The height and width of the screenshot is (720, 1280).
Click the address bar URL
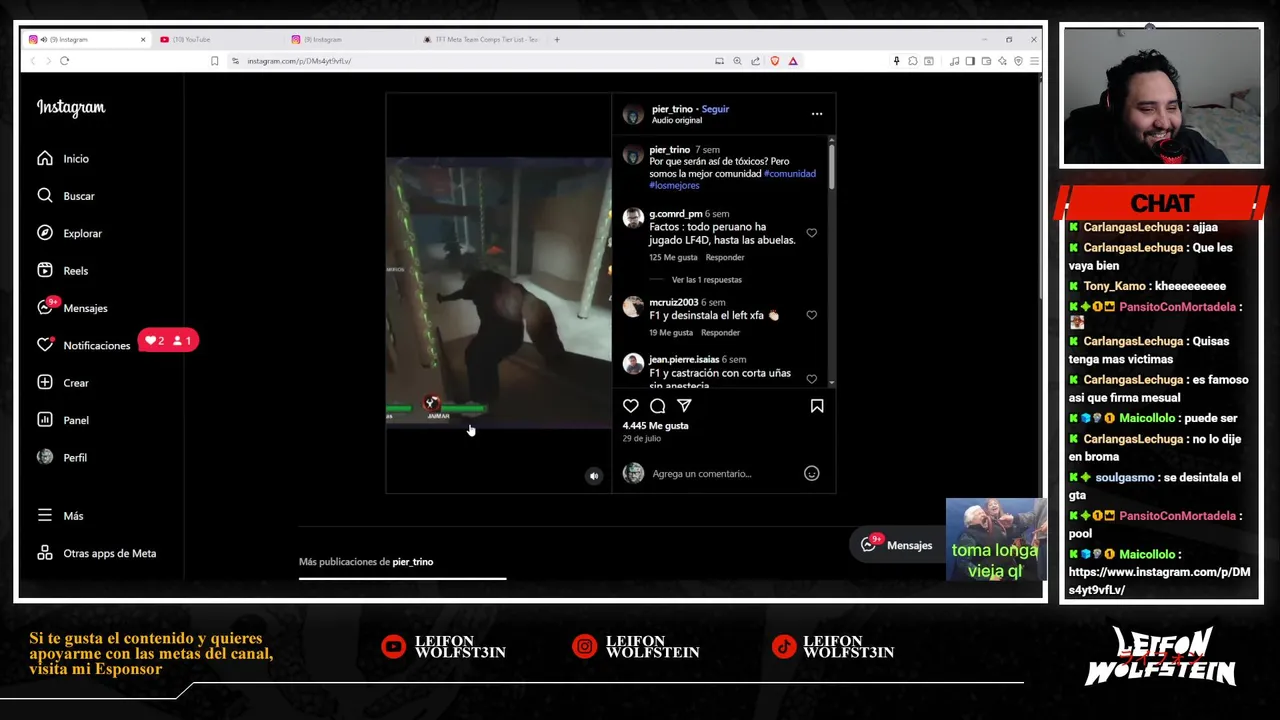299,61
